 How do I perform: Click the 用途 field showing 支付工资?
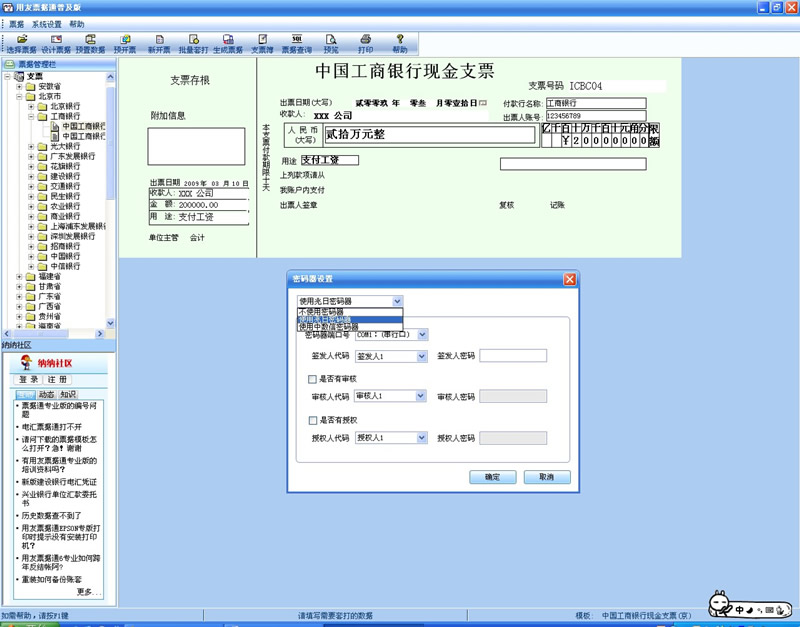coord(330,160)
